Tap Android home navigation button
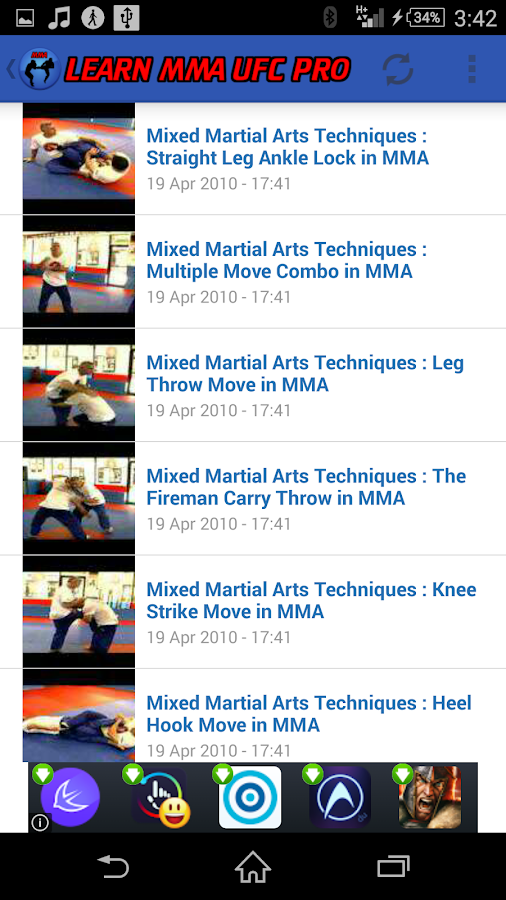 coord(252,866)
